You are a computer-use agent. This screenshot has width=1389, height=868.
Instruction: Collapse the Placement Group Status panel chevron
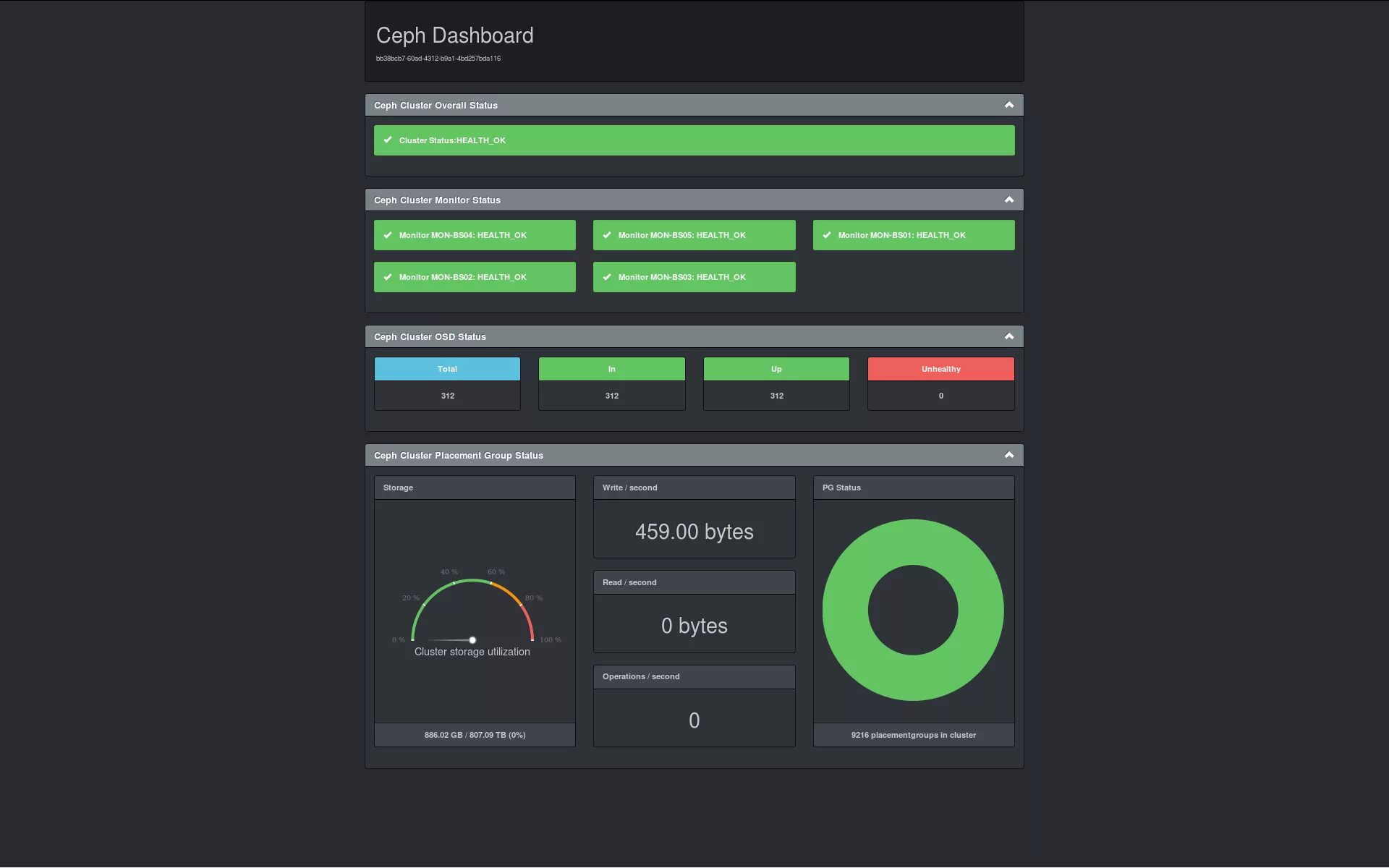click(x=1008, y=456)
